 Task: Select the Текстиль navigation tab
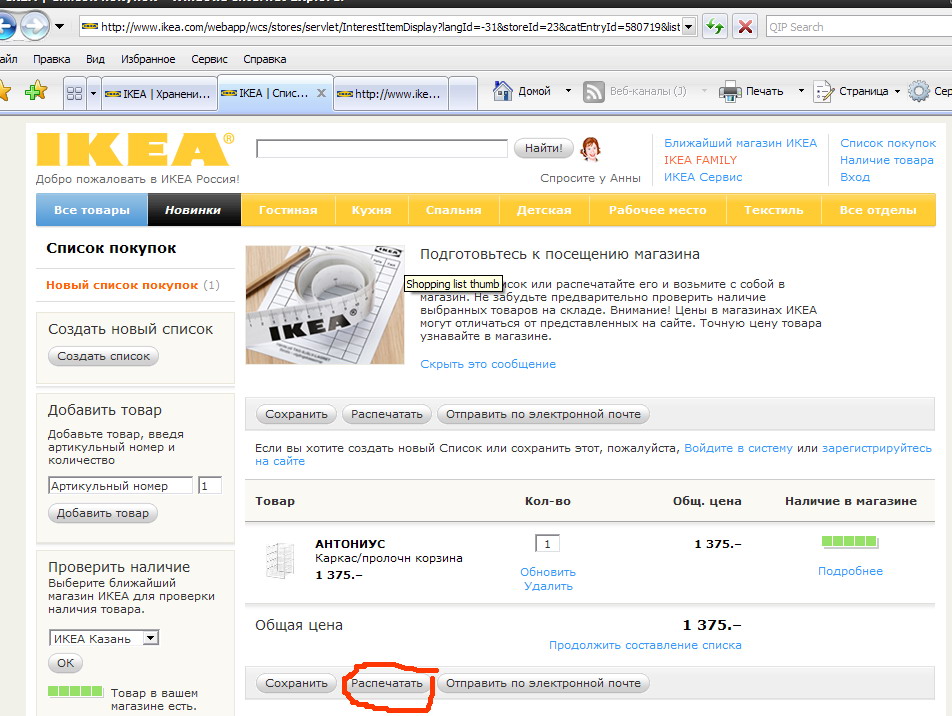tap(774, 210)
